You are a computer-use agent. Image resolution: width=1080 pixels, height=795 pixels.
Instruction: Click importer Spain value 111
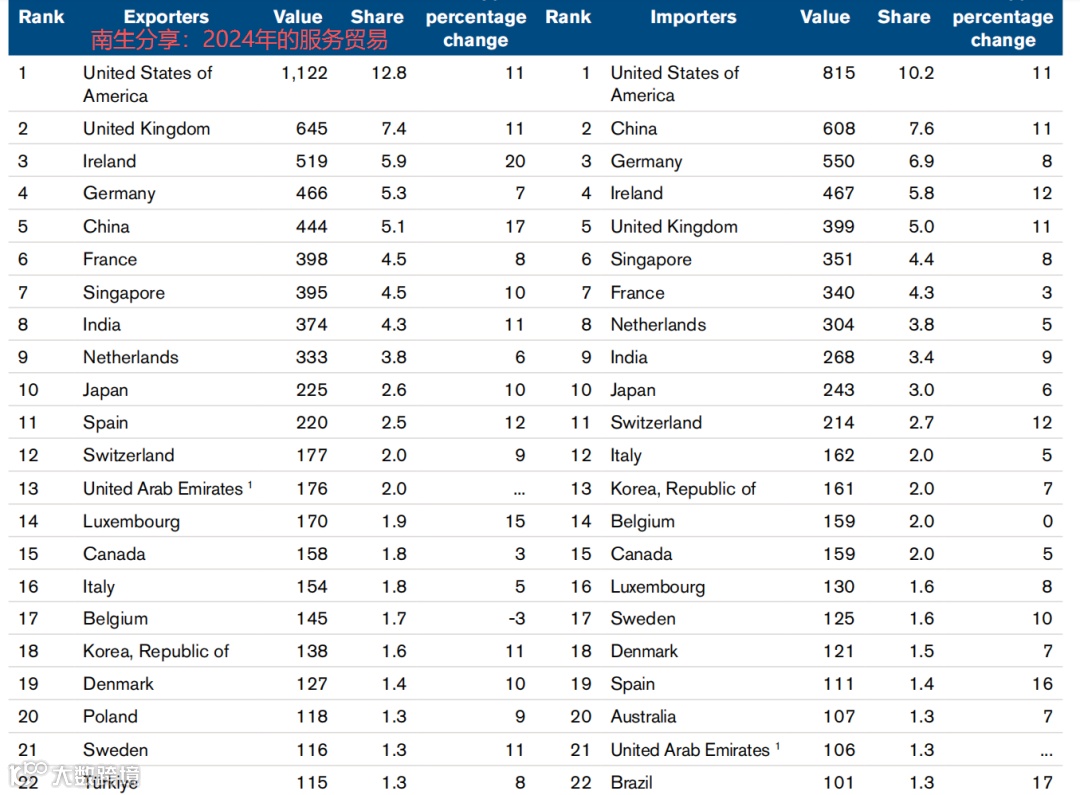pos(838,684)
